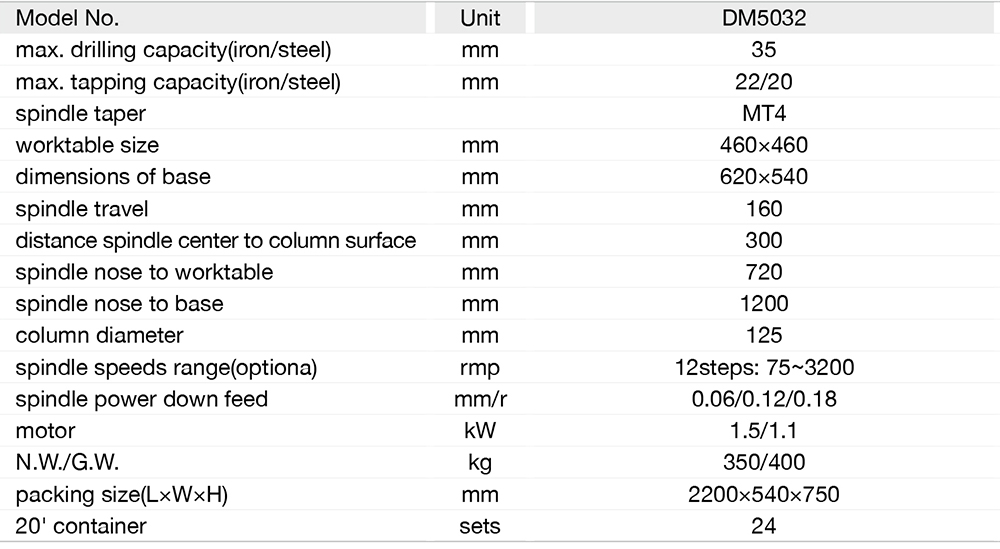Click the spindle nose to base value 1200

[x=764, y=304]
